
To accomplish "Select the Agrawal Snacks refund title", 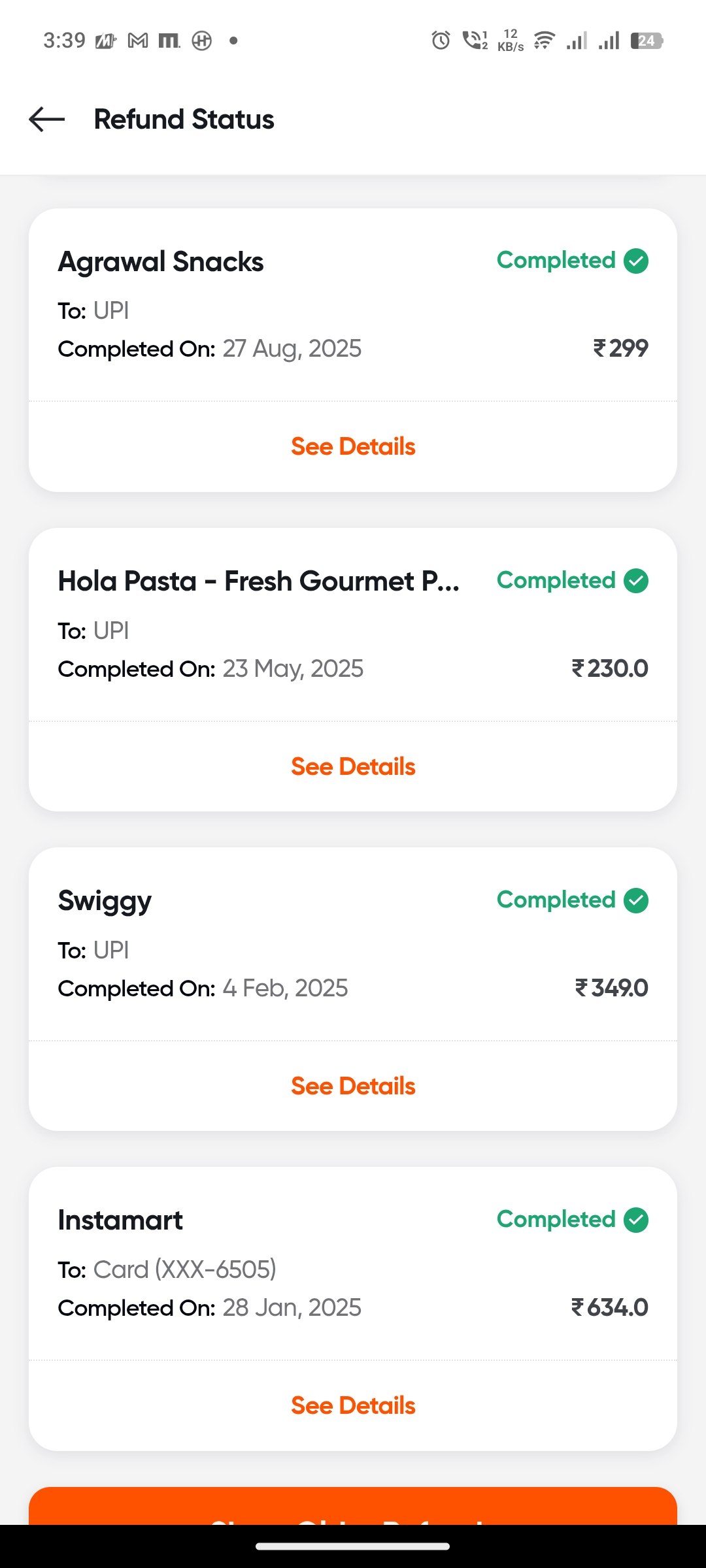I will (x=161, y=262).
